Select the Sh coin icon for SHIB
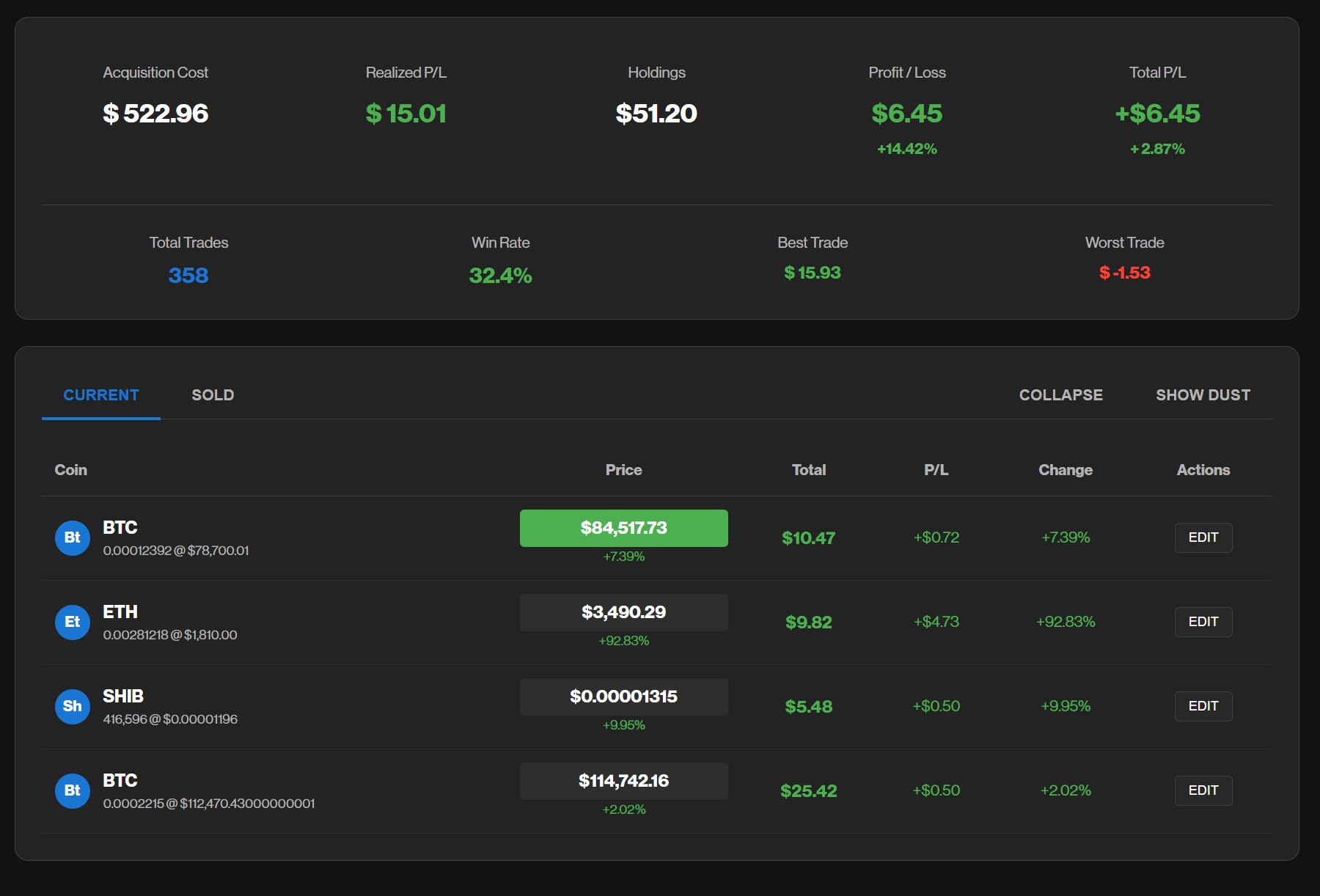Viewport: 1320px width, 896px height. pos(72,706)
